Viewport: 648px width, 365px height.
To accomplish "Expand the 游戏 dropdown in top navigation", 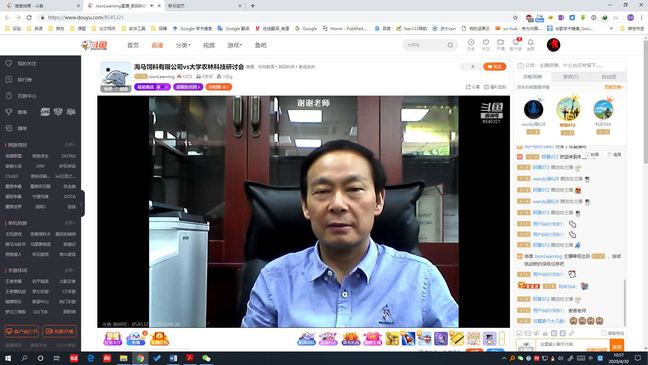I will [234, 45].
